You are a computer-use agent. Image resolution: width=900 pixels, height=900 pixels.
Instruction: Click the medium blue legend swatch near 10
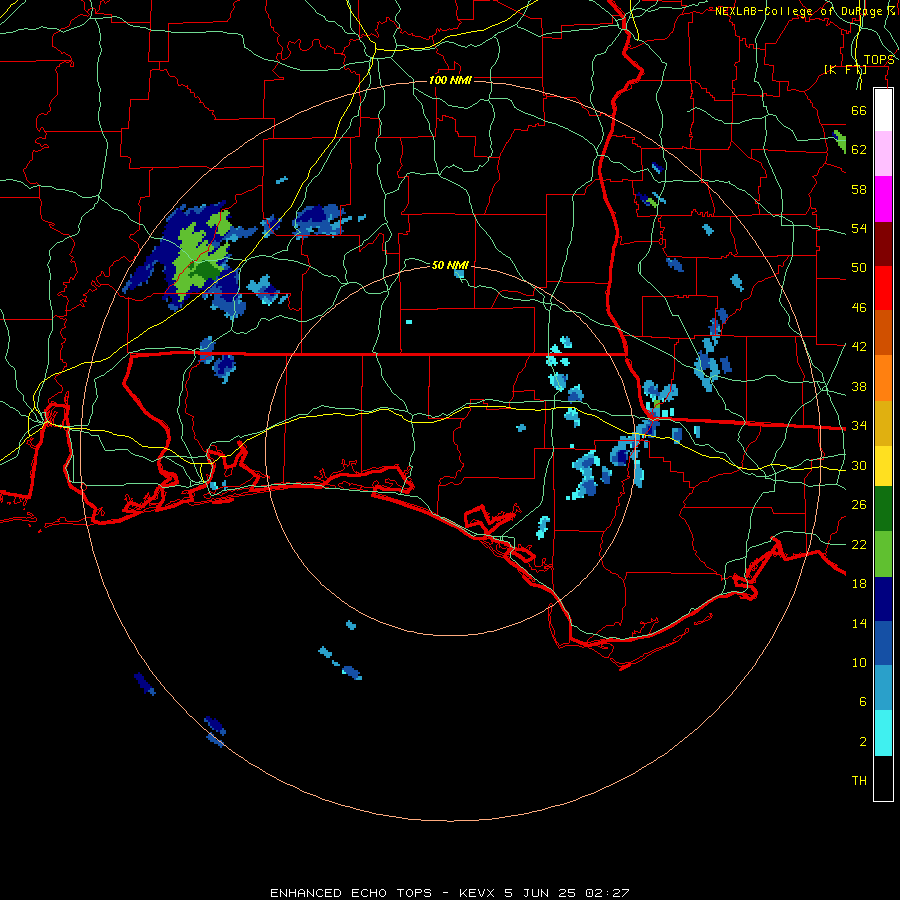coord(883,643)
